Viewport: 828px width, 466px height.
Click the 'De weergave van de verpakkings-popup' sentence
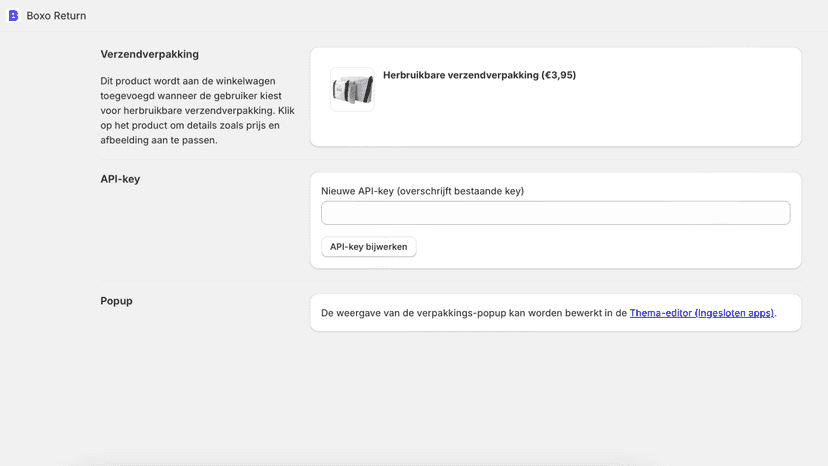pos(549,313)
